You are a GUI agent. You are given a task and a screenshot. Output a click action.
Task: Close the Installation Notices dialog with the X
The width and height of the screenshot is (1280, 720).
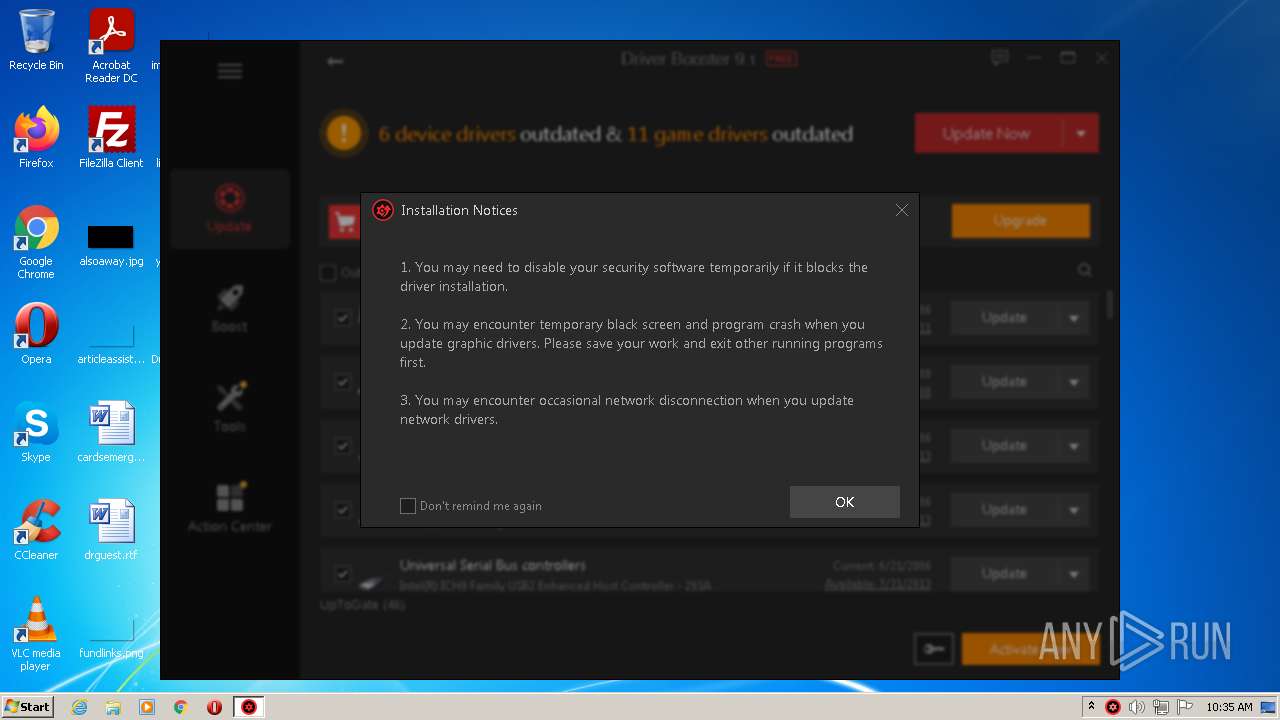coord(902,210)
